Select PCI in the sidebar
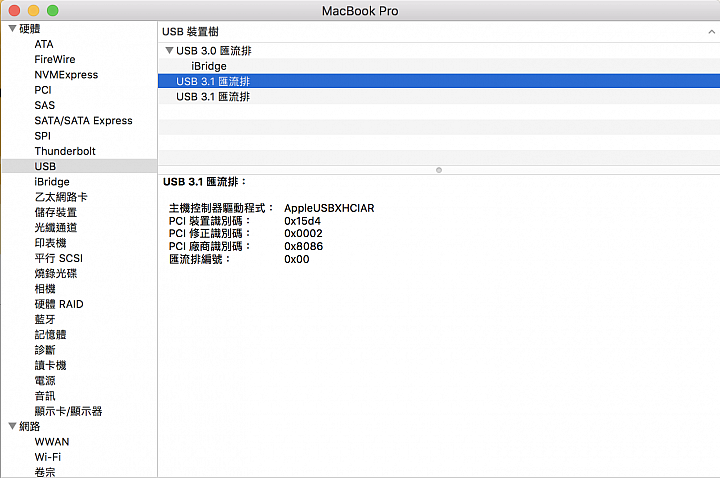720x478 pixels. [x=43, y=90]
